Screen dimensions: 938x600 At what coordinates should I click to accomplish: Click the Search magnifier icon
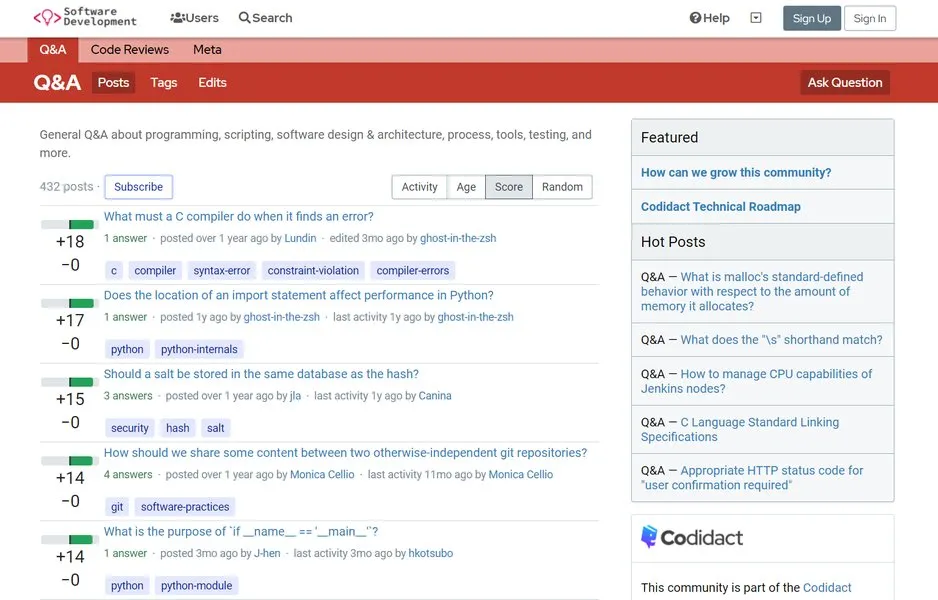(x=244, y=17)
